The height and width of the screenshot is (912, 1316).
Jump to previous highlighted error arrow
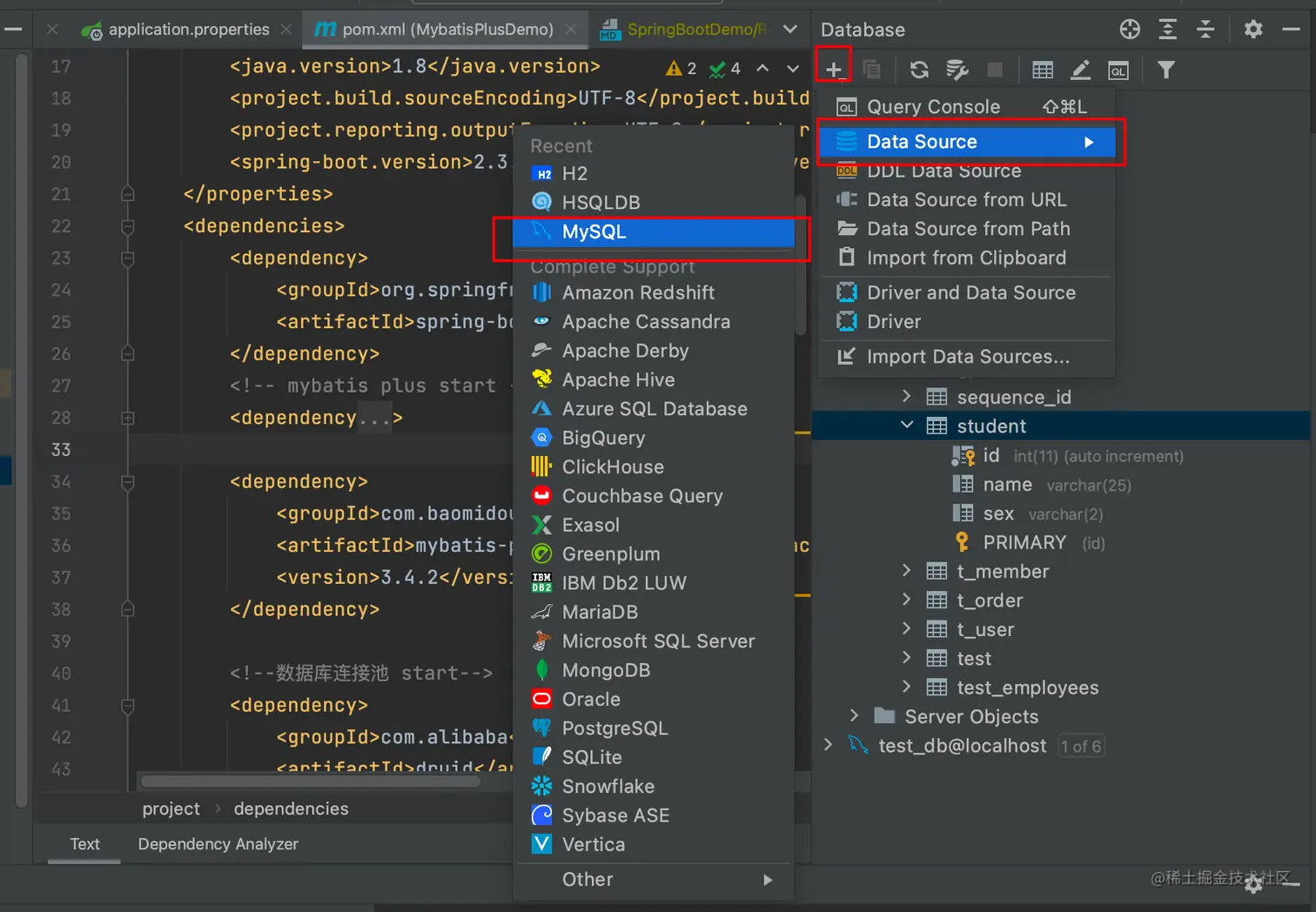point(762,68)
